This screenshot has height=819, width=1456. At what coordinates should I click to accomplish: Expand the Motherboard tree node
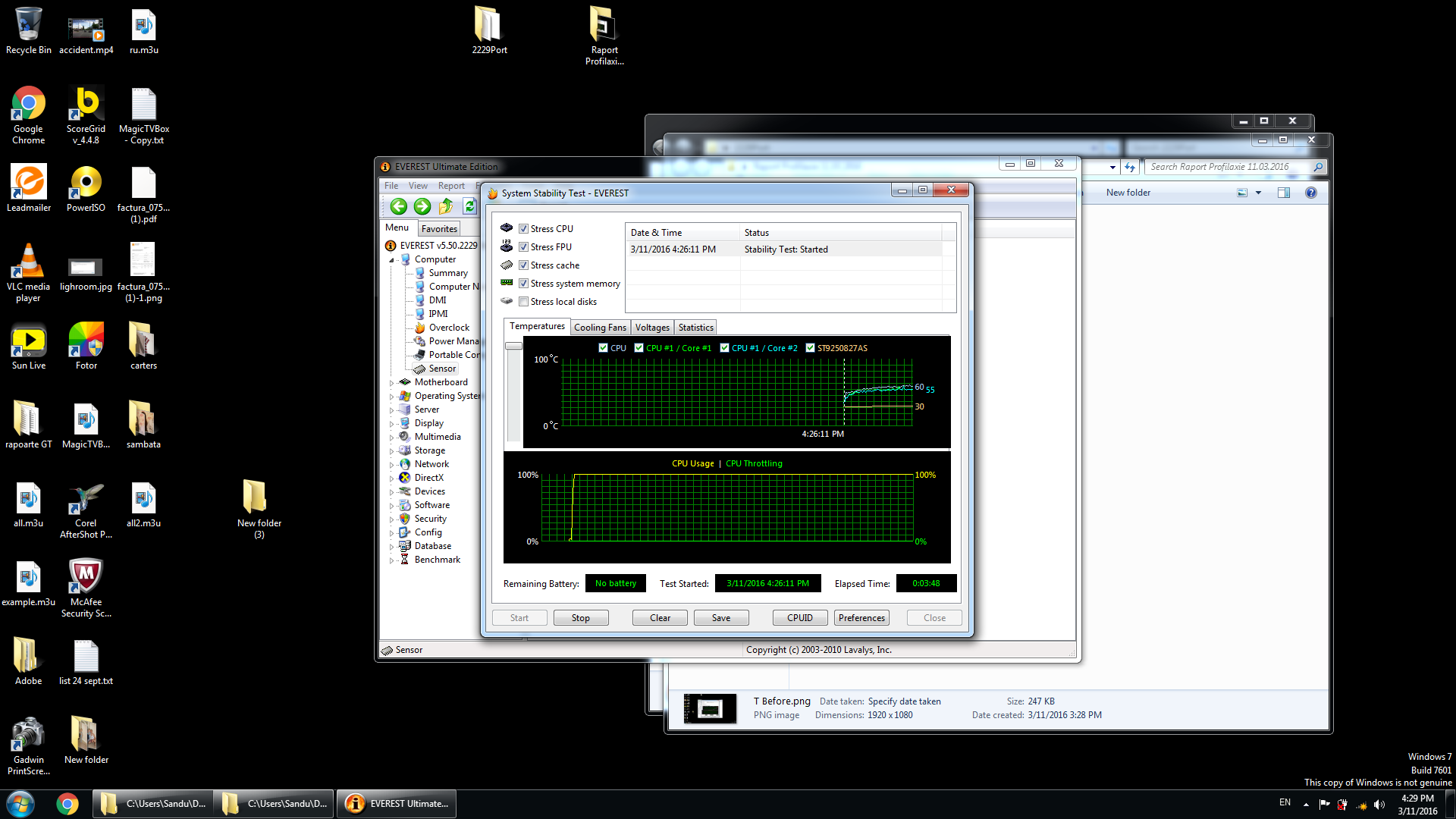(x=392, y=383)
